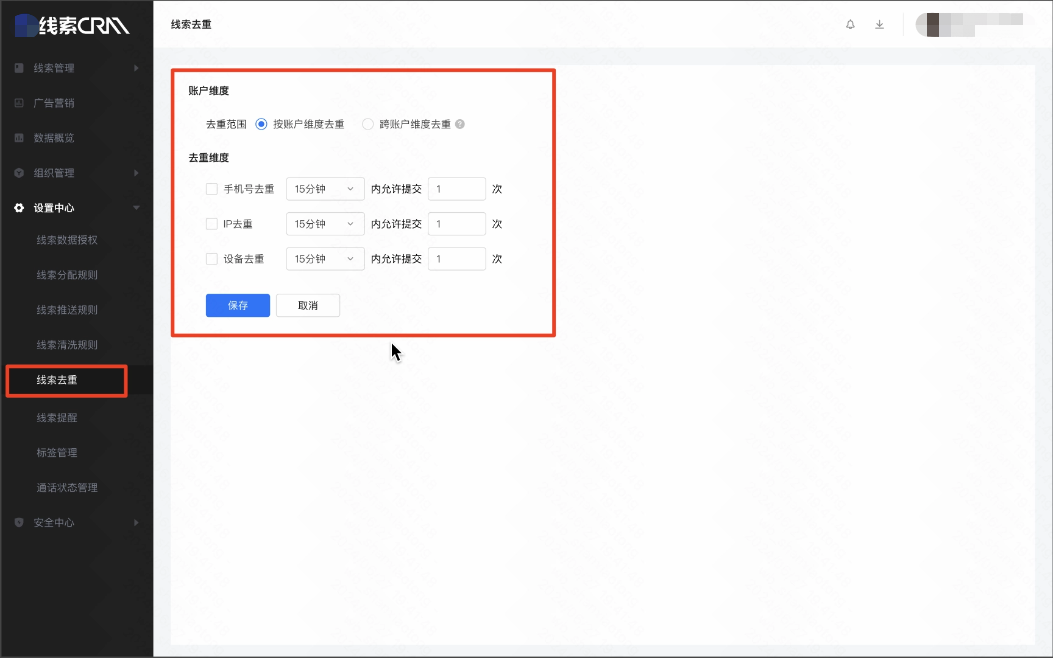This screenshot has height=660, width=1053.
Task: Enable the 手机号去重 checkbox
Action: click(212, 189)
